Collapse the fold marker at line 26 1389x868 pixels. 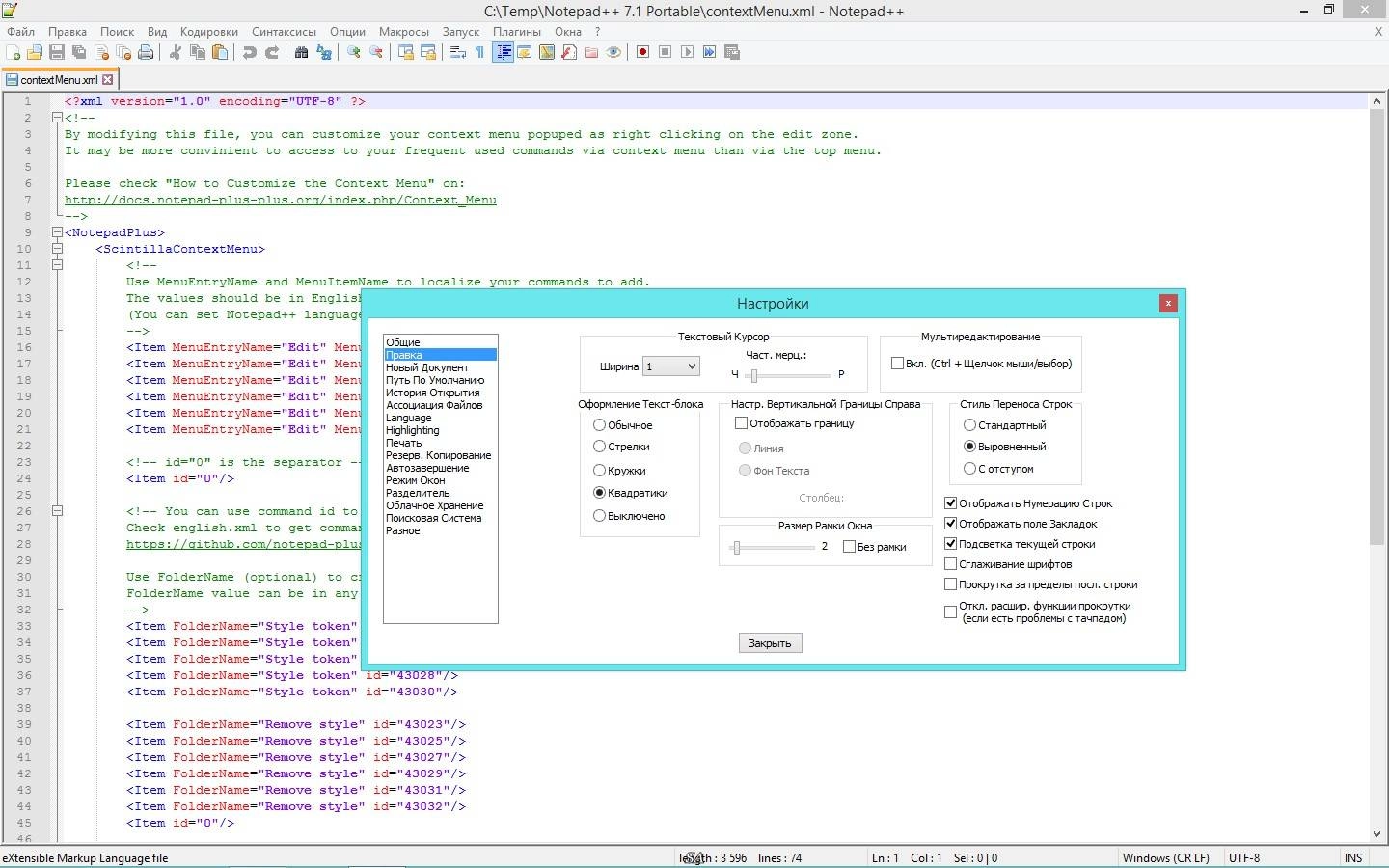click(x=57, y=511)
